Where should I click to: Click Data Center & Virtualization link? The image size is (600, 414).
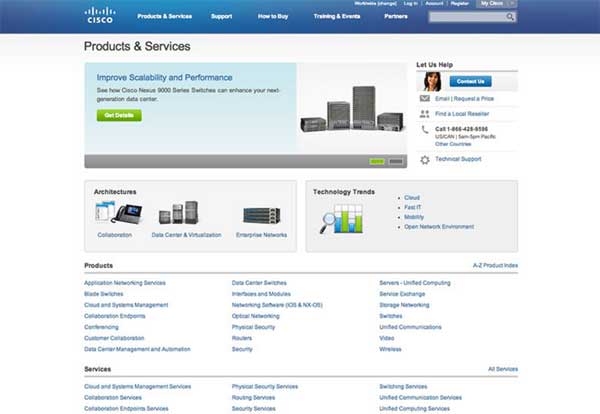(186, 235)
